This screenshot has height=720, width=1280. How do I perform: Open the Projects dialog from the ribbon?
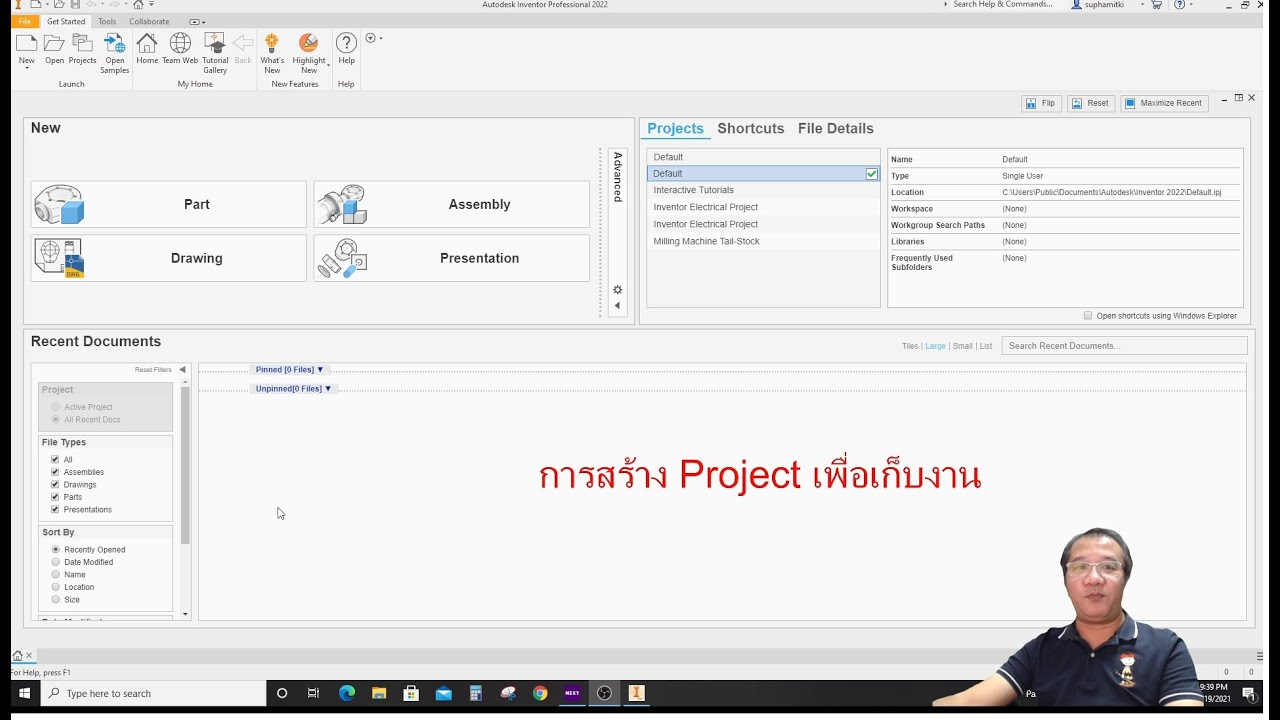click(82, 44)
